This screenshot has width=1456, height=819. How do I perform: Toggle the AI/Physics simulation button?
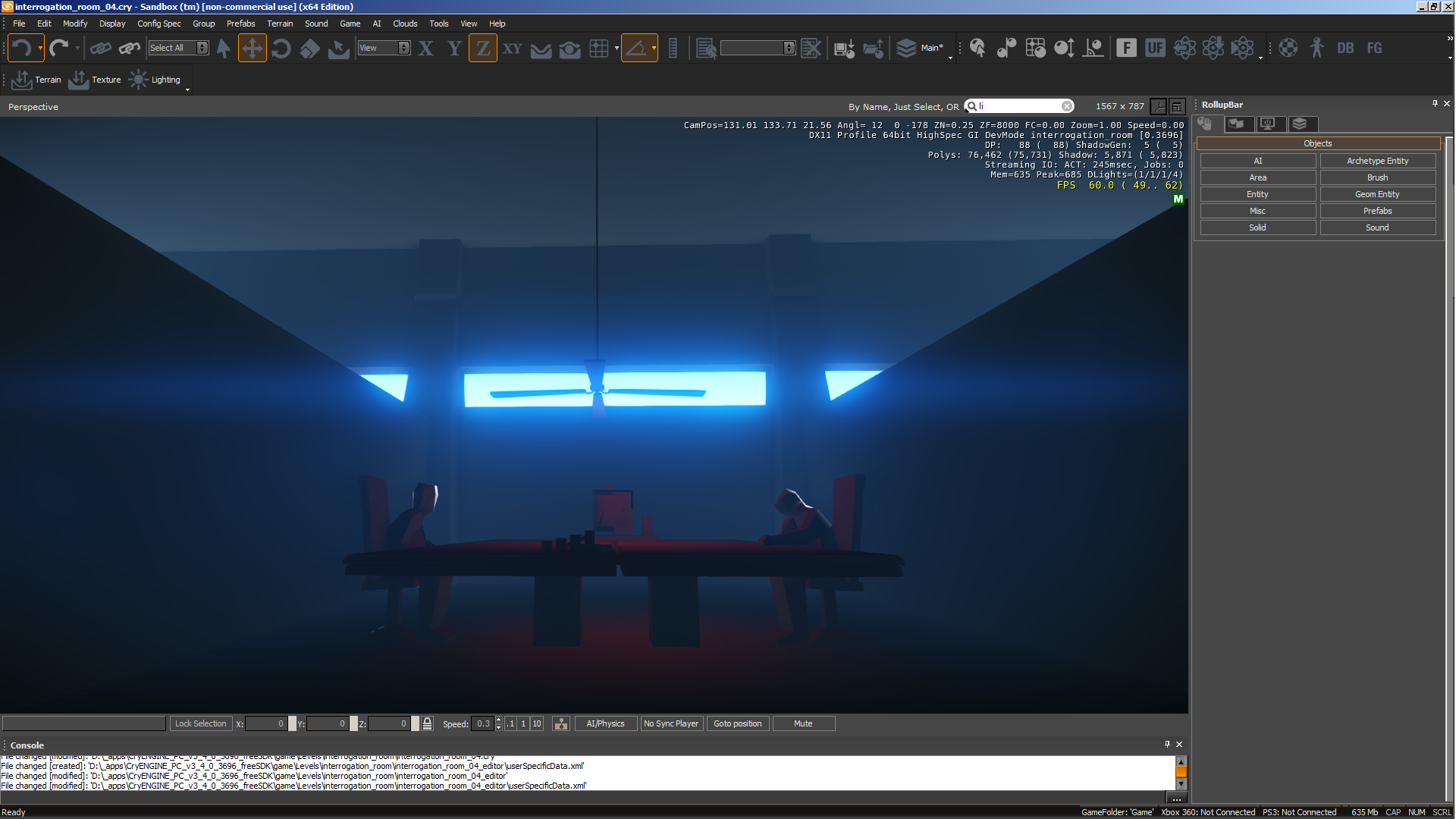[x=605, y=723]
